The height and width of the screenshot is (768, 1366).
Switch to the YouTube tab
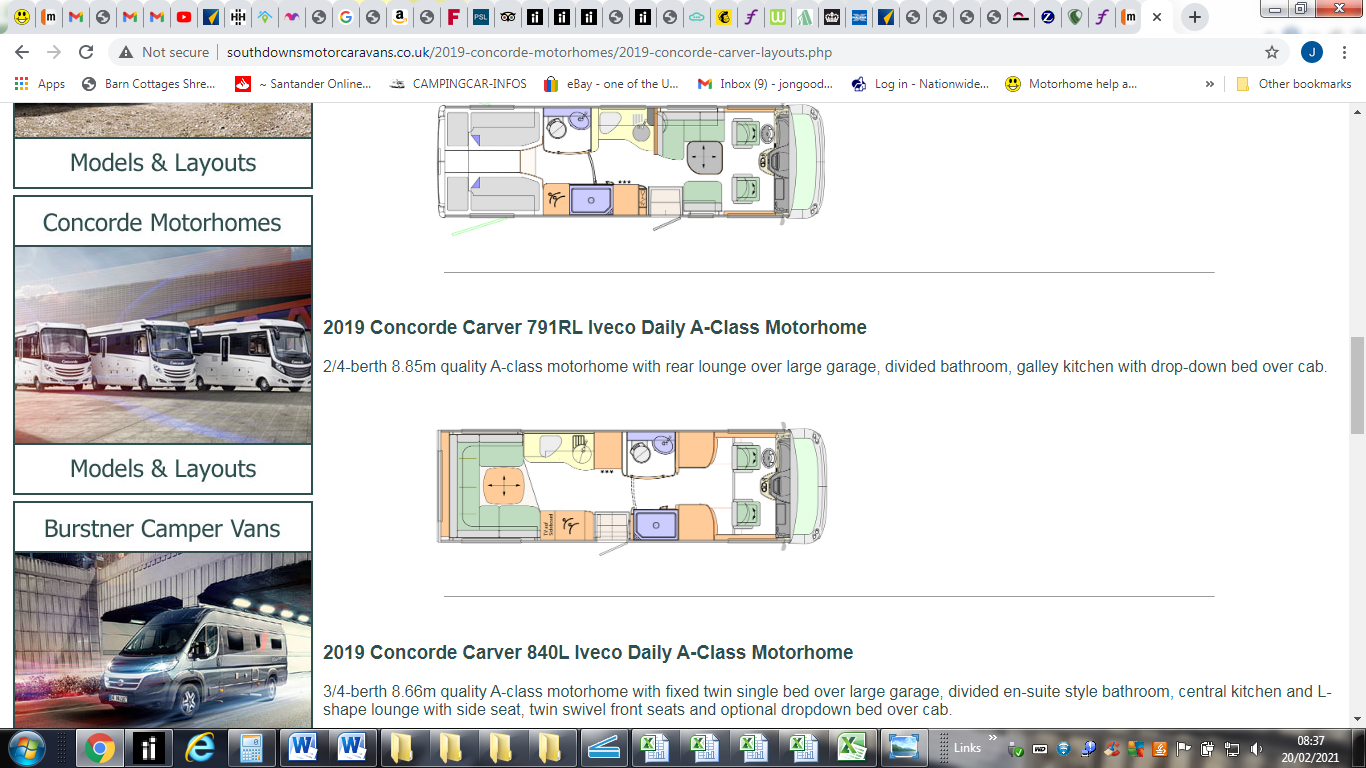[x=183, y=17]
